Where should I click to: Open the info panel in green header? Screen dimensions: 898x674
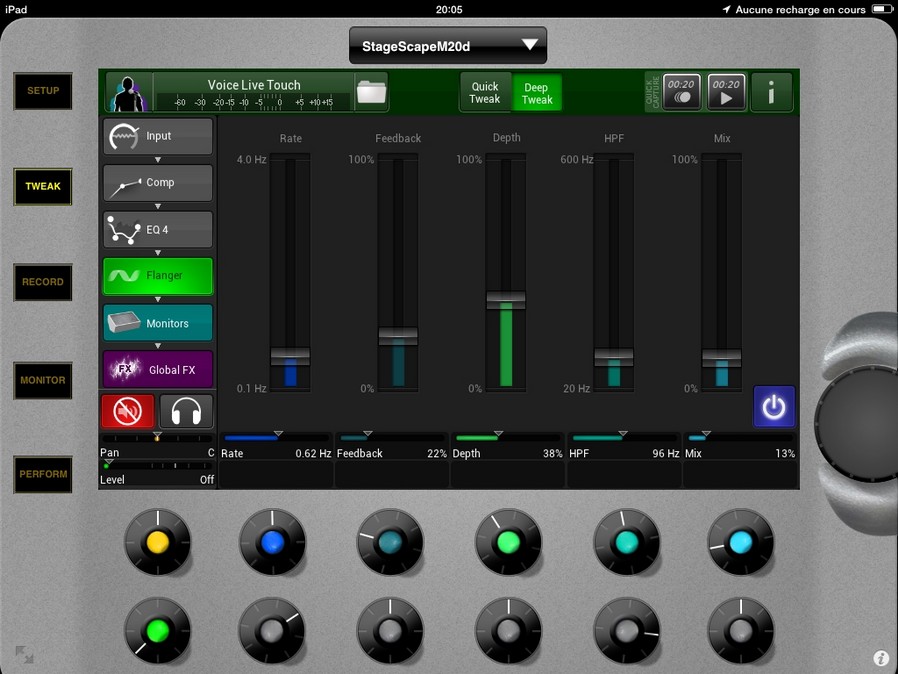771,92
